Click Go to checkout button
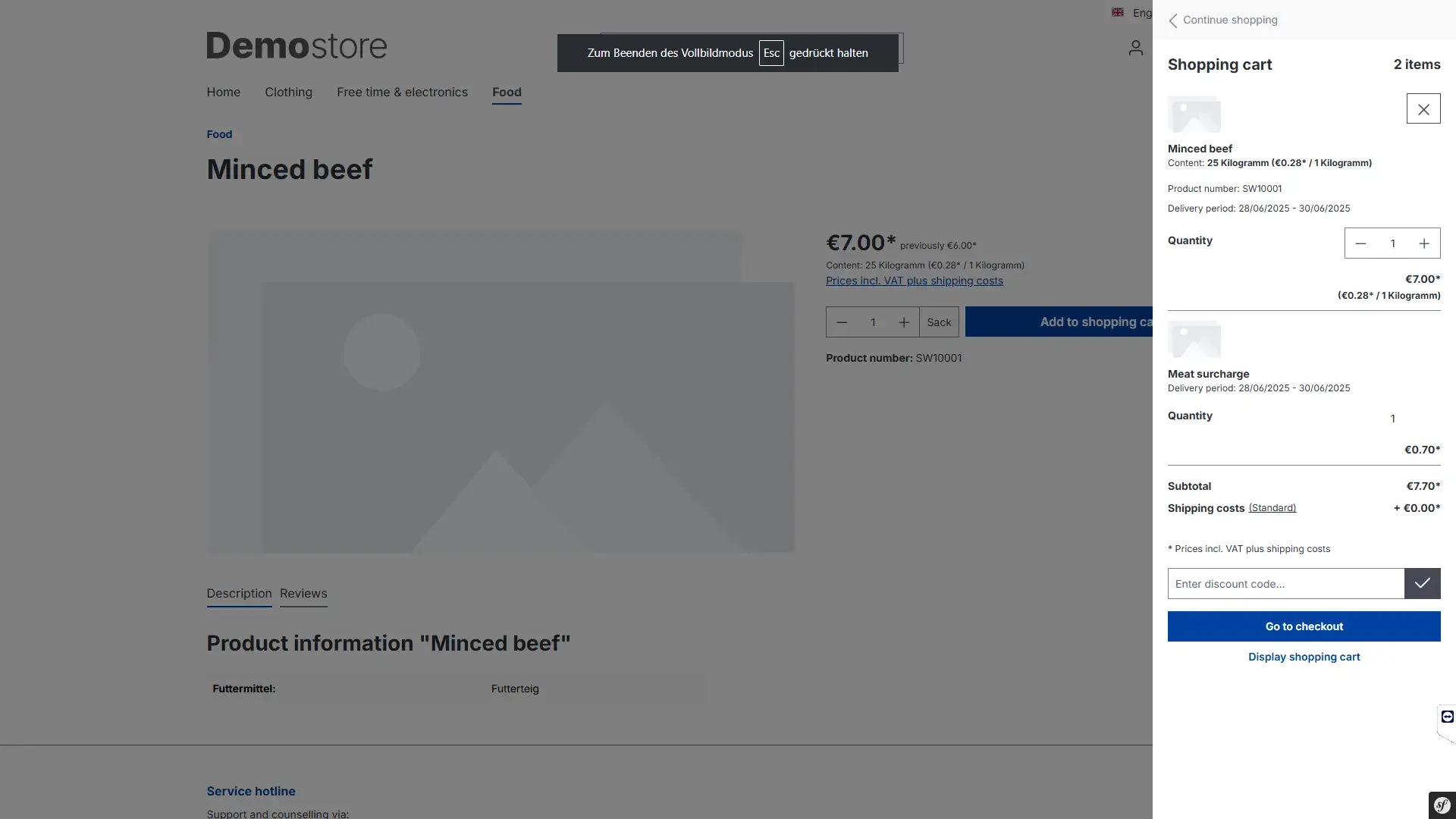This screenshot has width=1456, height=819. (1304, 626)
